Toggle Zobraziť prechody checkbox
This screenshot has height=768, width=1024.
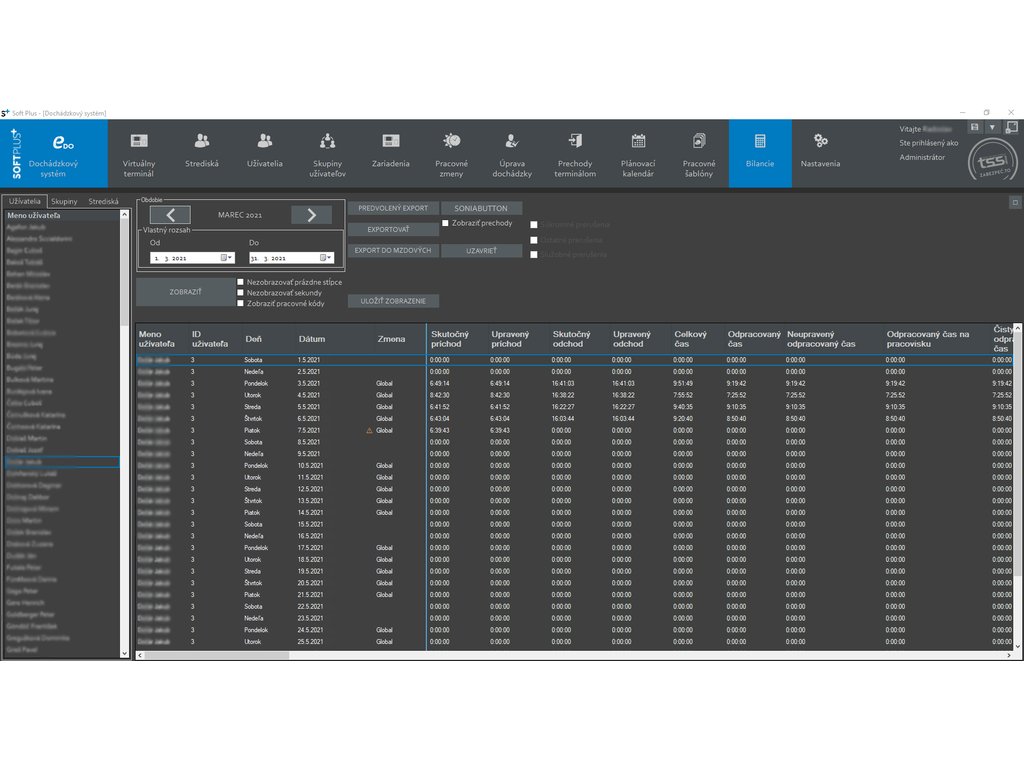point(445,223)
